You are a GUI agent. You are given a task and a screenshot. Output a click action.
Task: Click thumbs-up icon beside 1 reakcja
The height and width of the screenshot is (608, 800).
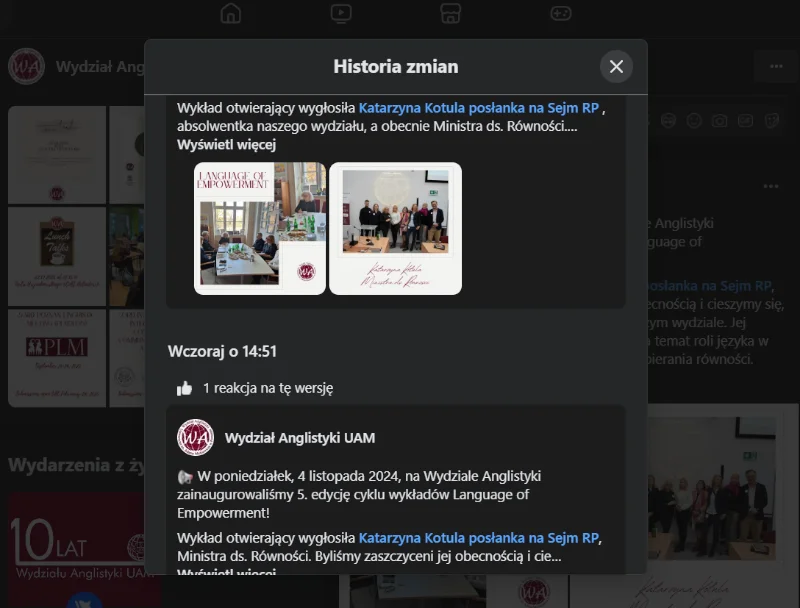click(x=184, y=388)
